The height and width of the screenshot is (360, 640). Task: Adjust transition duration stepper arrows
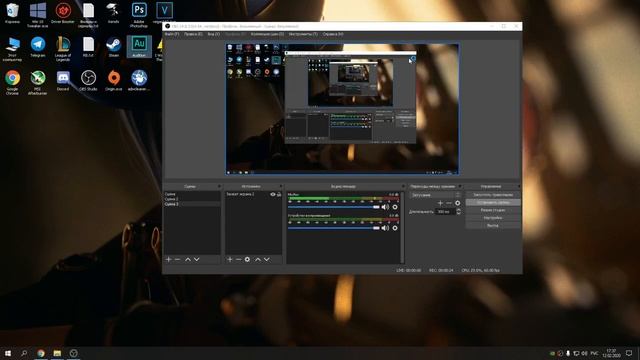(458, 211)
